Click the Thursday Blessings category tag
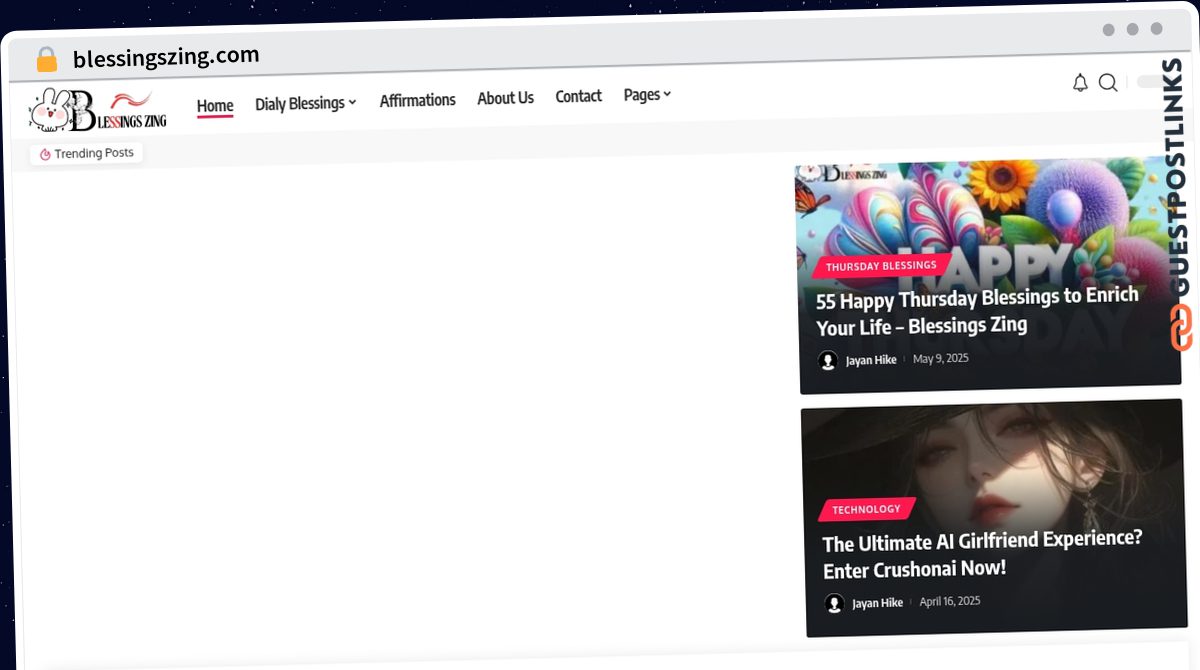The image size is (1200, 670). tap(881, 266)
